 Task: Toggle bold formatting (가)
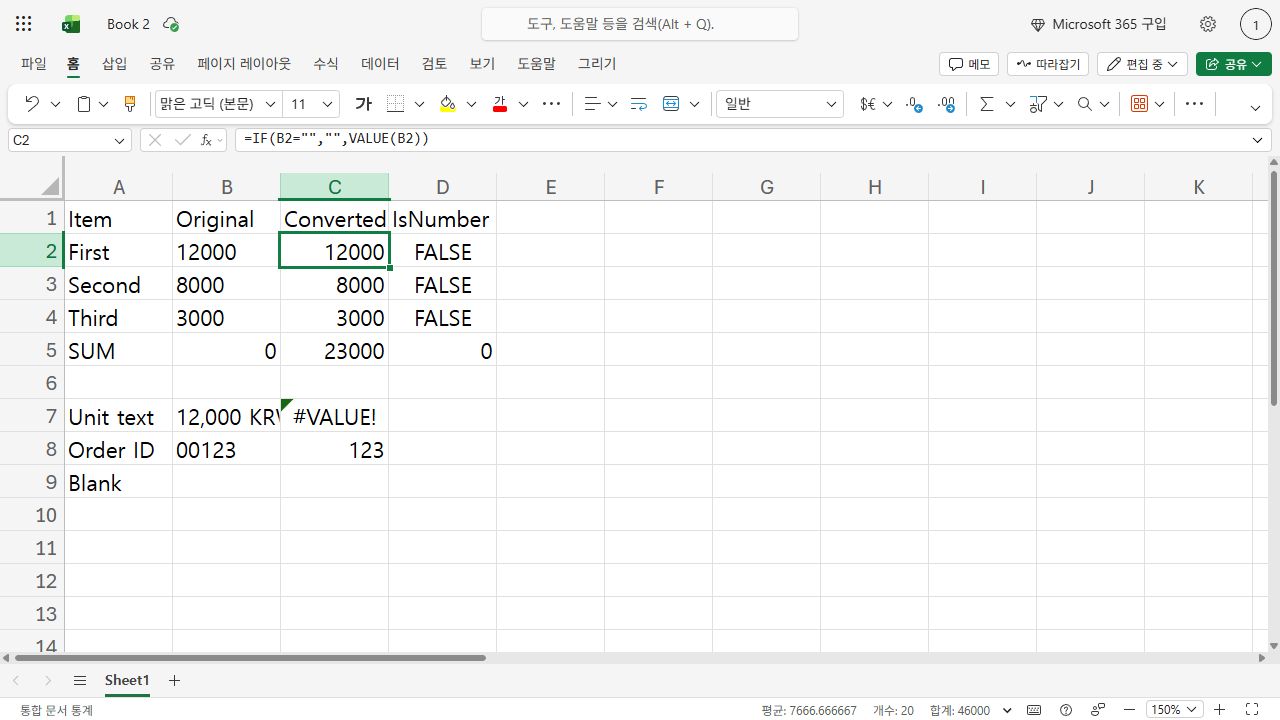(x=364, y=104)
